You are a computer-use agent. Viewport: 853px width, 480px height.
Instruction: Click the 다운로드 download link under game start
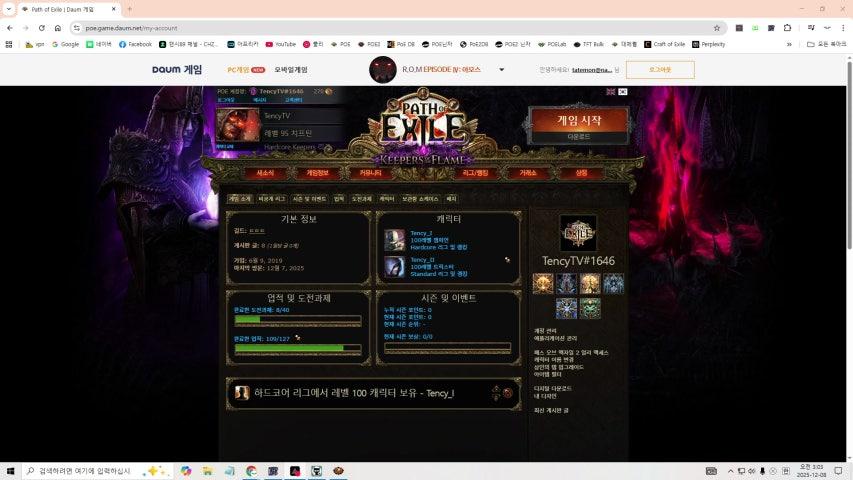579,137
